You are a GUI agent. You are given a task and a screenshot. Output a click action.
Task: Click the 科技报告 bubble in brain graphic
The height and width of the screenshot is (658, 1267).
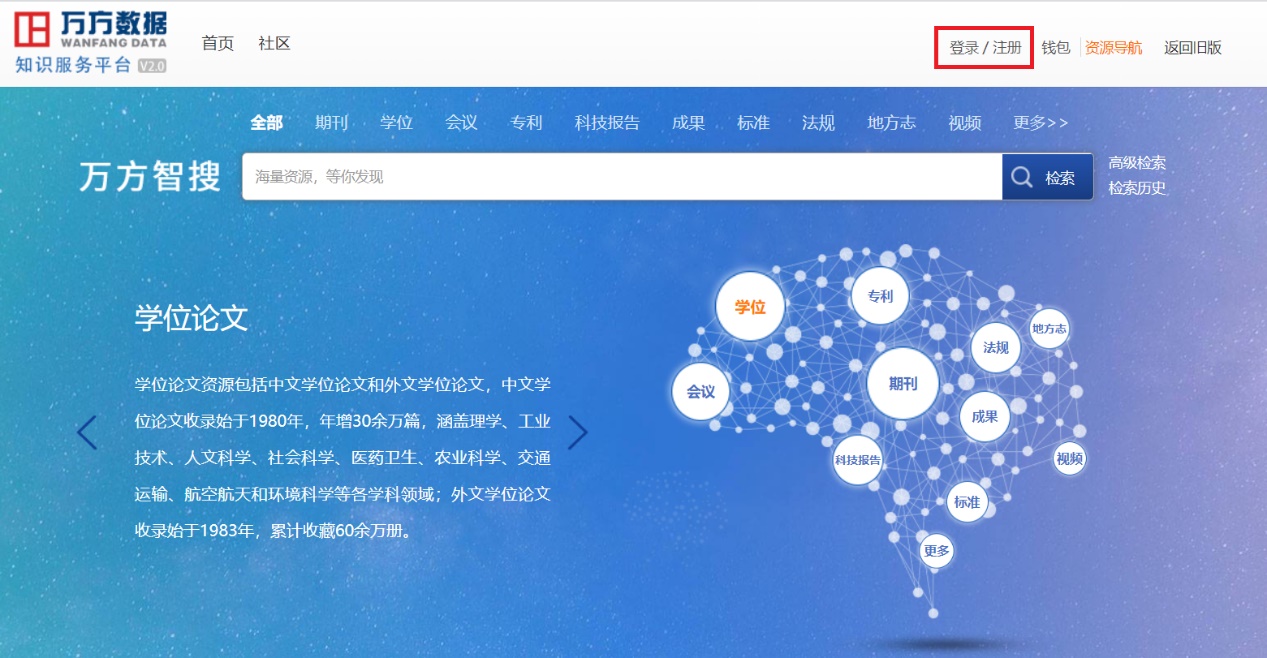858,460
